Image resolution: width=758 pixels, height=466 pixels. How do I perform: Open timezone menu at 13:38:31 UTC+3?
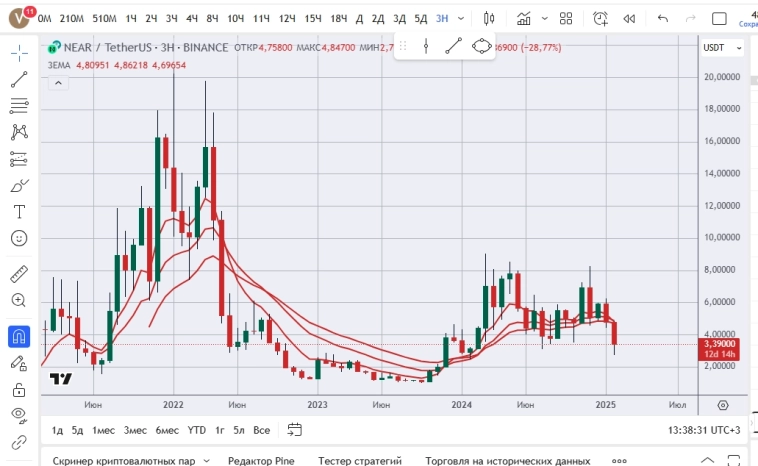pos(704,430)
